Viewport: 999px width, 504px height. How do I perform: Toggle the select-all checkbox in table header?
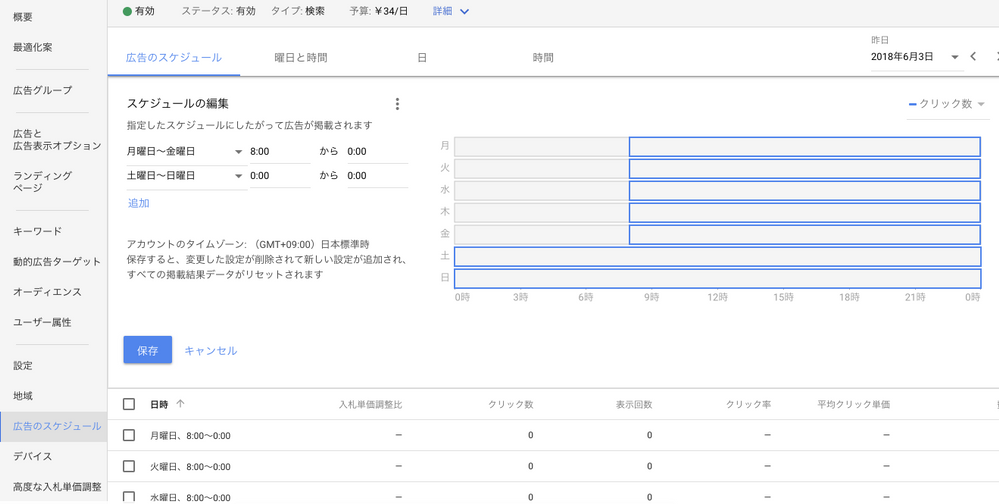tap(129, 404)
